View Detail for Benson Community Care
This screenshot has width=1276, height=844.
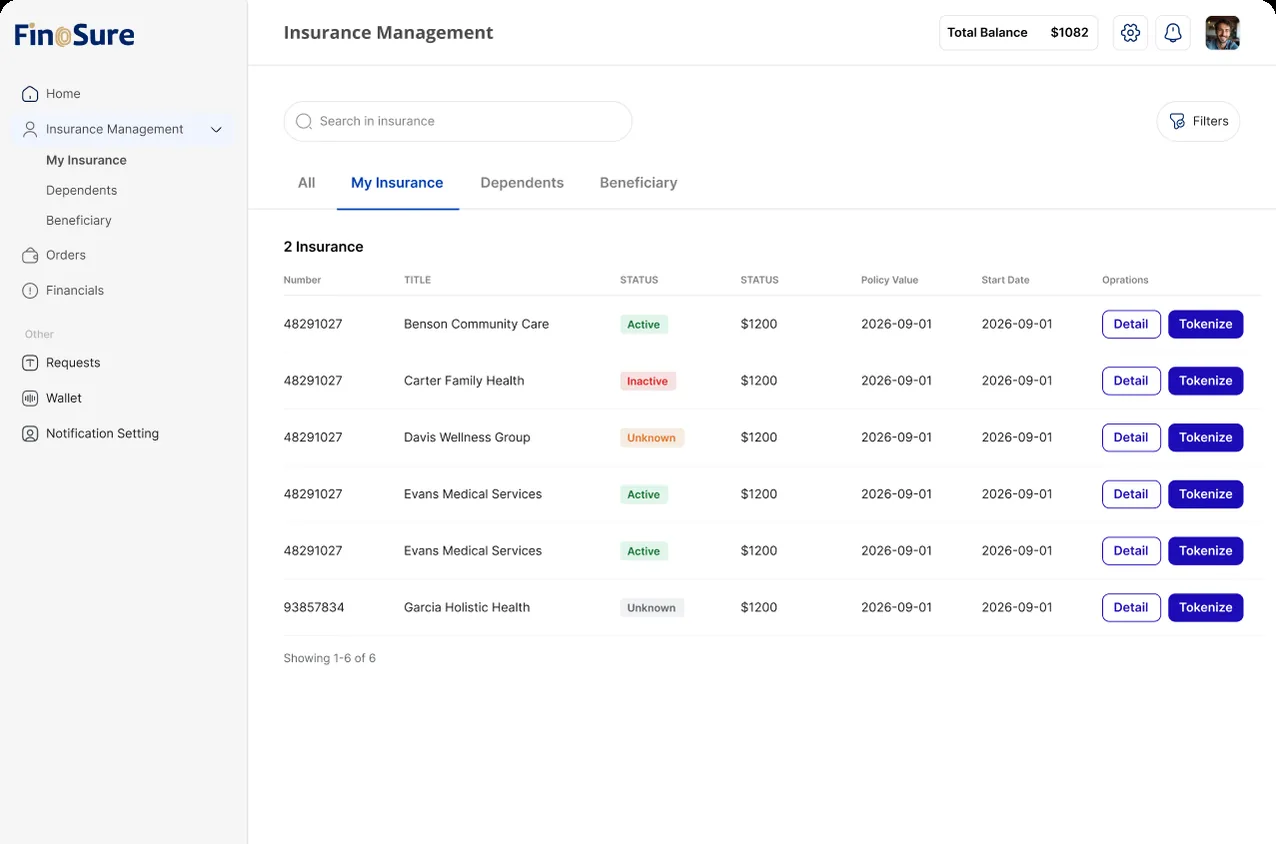[1131, 324]
